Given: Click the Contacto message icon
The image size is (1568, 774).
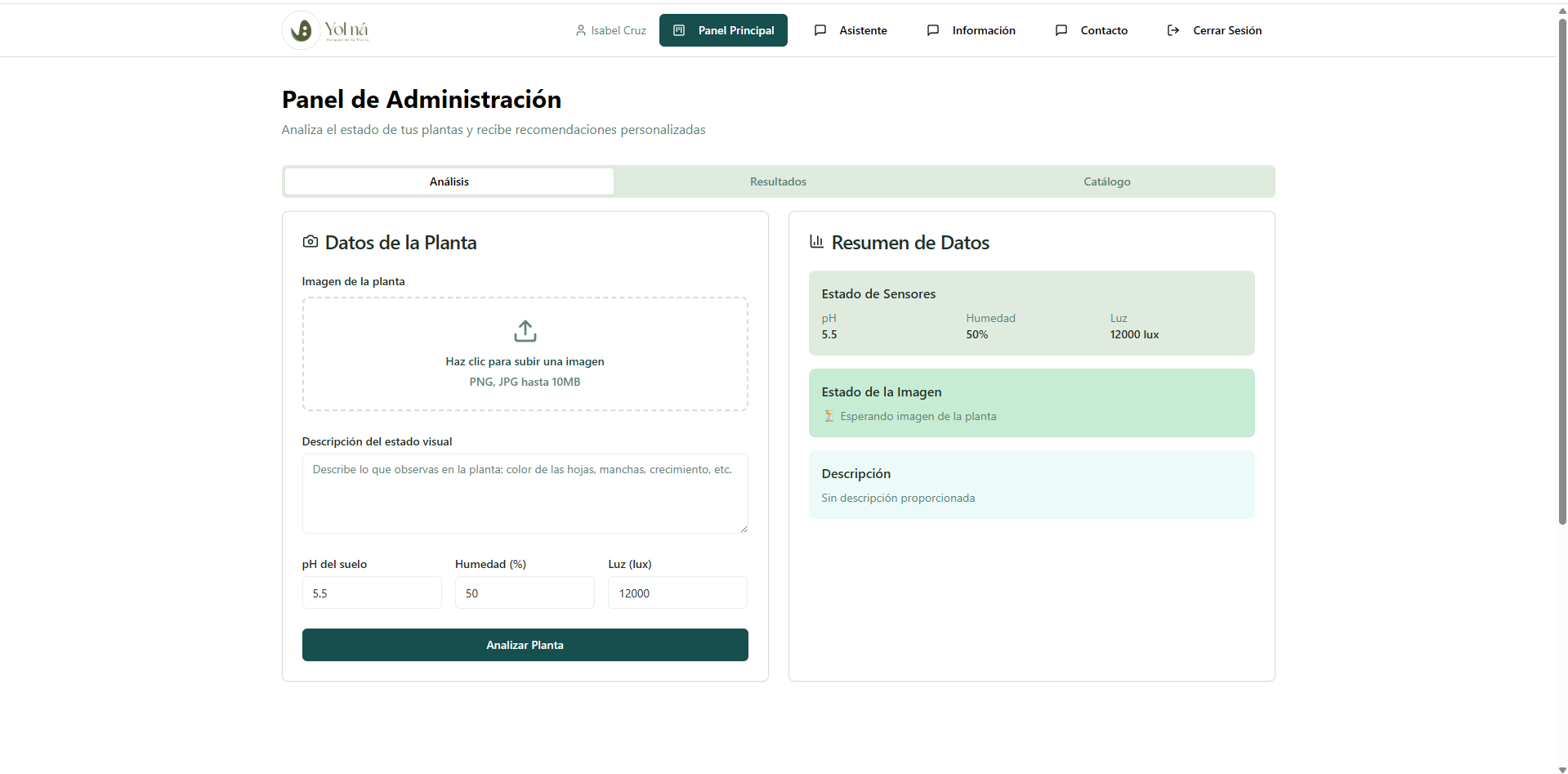Looking at the screenshot, I should (x=1061, y=30).
